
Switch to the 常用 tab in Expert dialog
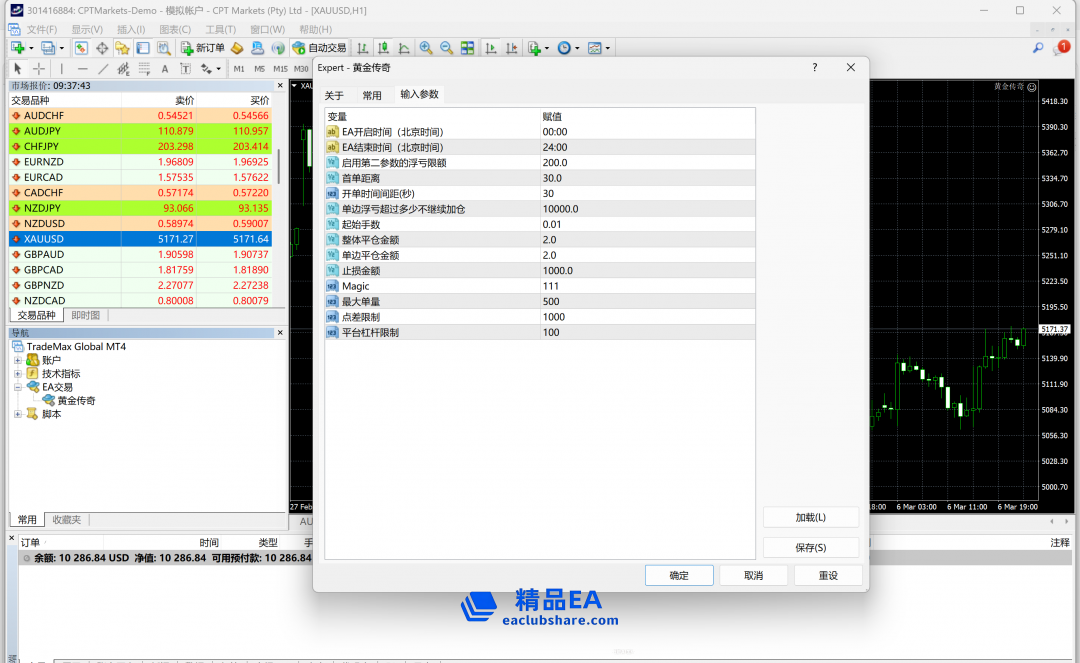pyautogui.click(x=372, y=96)
